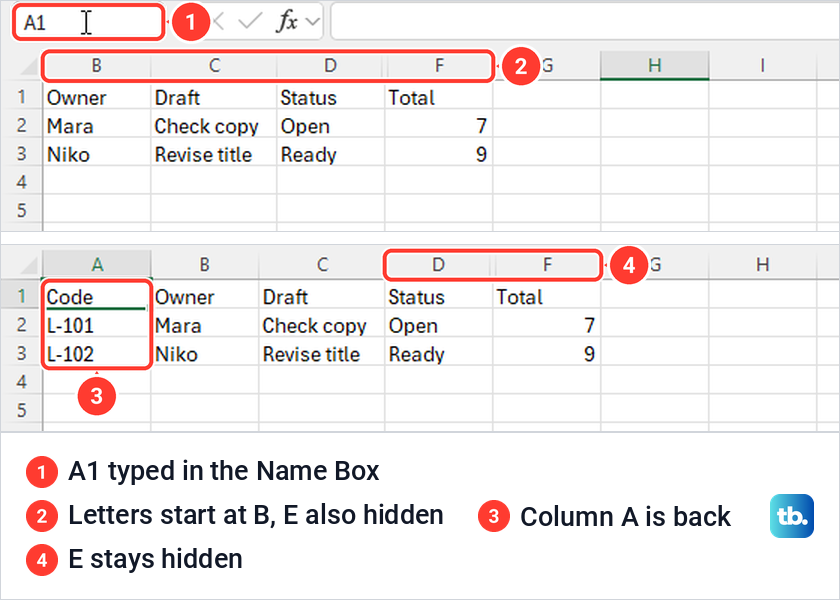The width and height of the screenshot is (840, 600).
Task: Select column header D in sheet with A hidden
Action: tap(331, 66)
